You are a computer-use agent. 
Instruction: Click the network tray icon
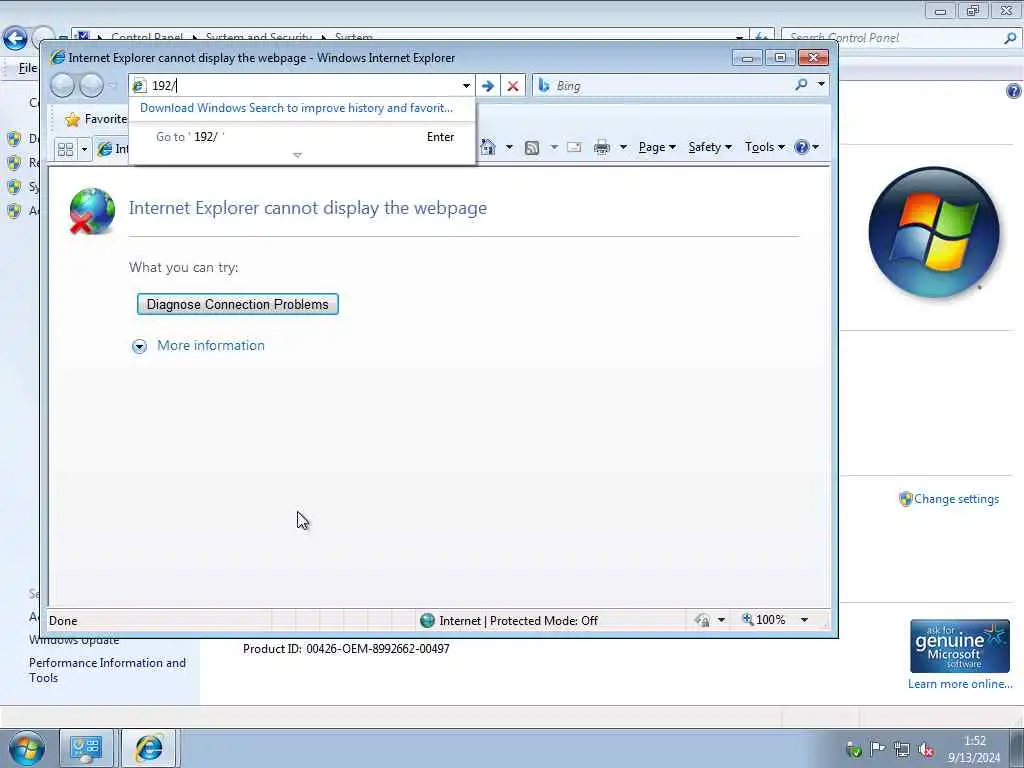point(902,750)
